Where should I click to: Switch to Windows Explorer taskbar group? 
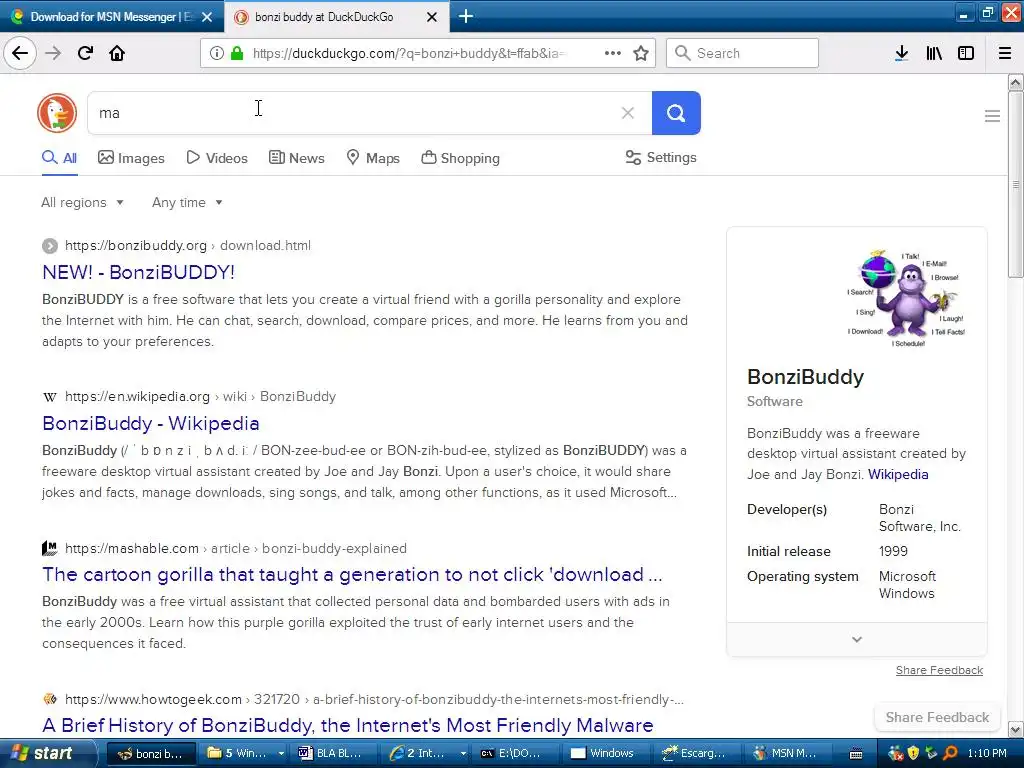click(246, 753)
